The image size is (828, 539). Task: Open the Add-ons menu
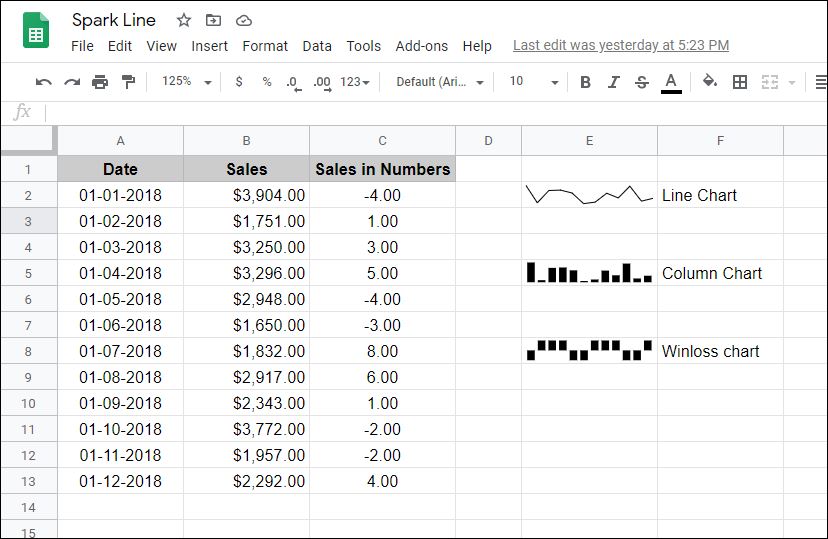coord(421,46)
